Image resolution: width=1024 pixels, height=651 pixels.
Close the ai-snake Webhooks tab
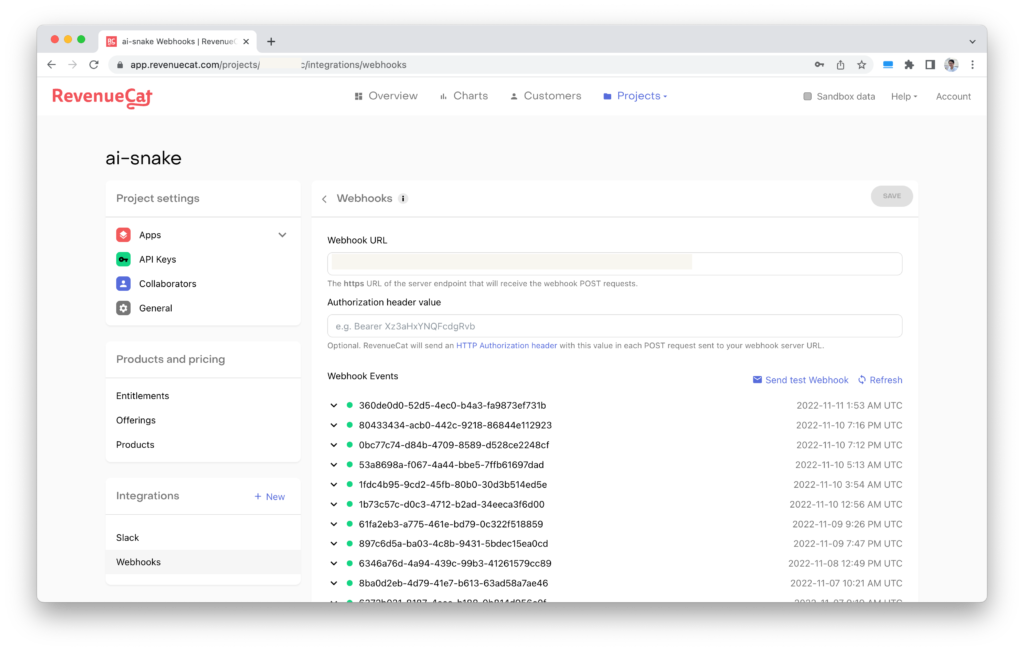(246, 42)
